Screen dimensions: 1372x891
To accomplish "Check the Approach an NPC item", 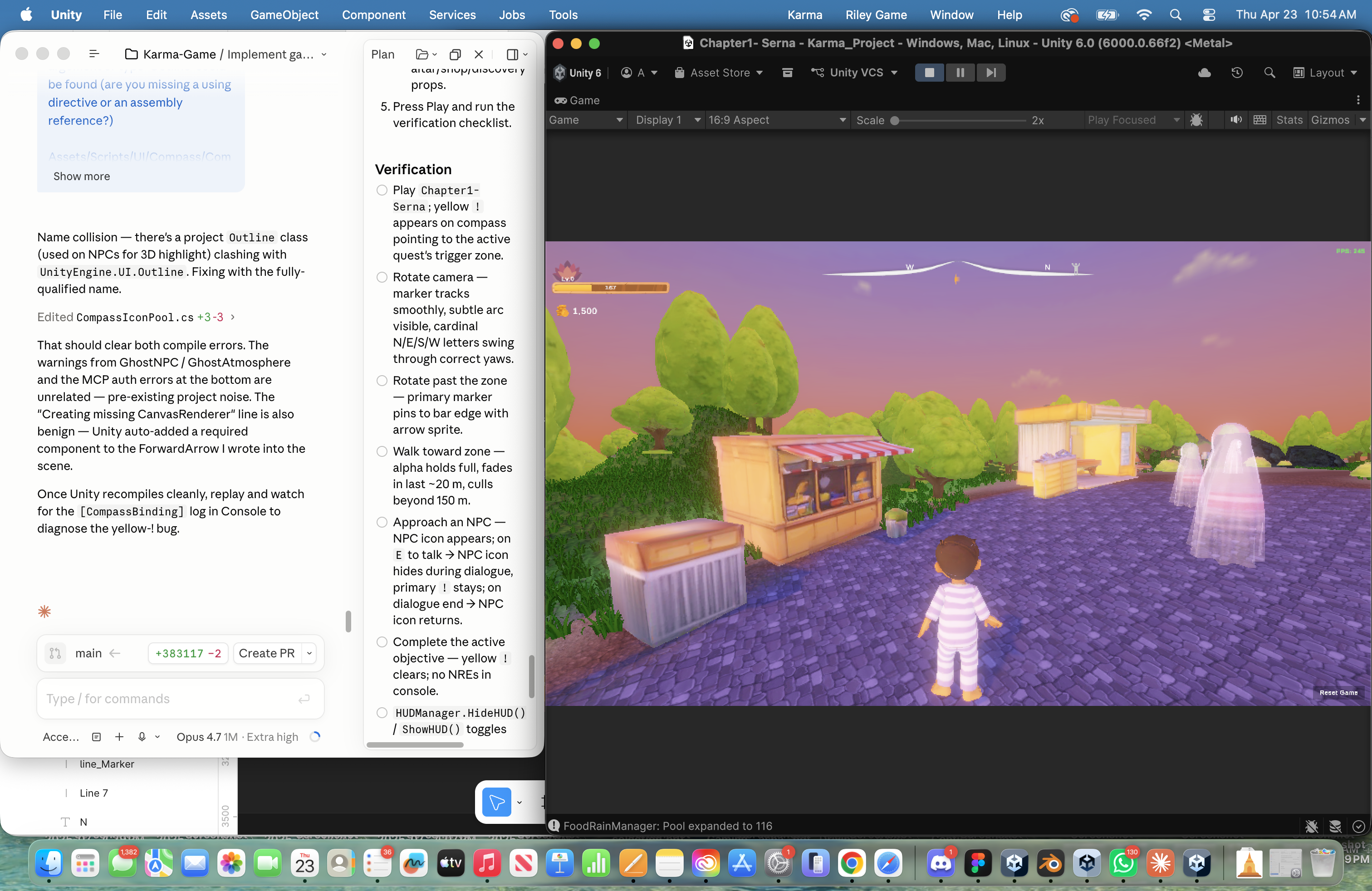I will click(x=382, y=522).
